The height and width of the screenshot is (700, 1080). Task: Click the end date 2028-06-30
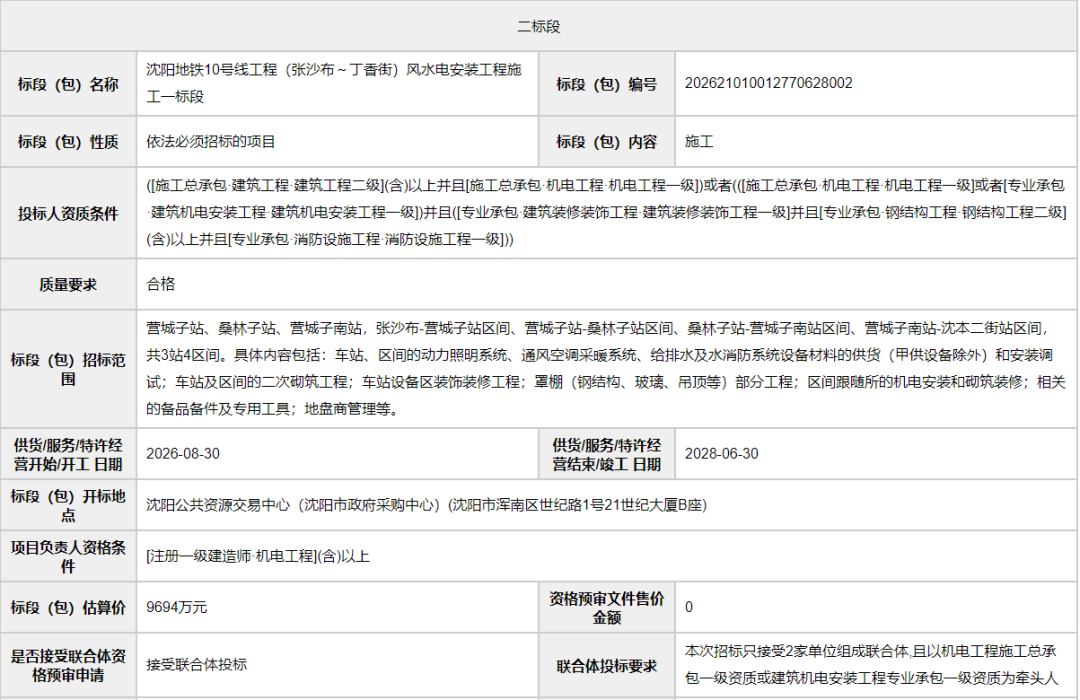coord(722,454)
